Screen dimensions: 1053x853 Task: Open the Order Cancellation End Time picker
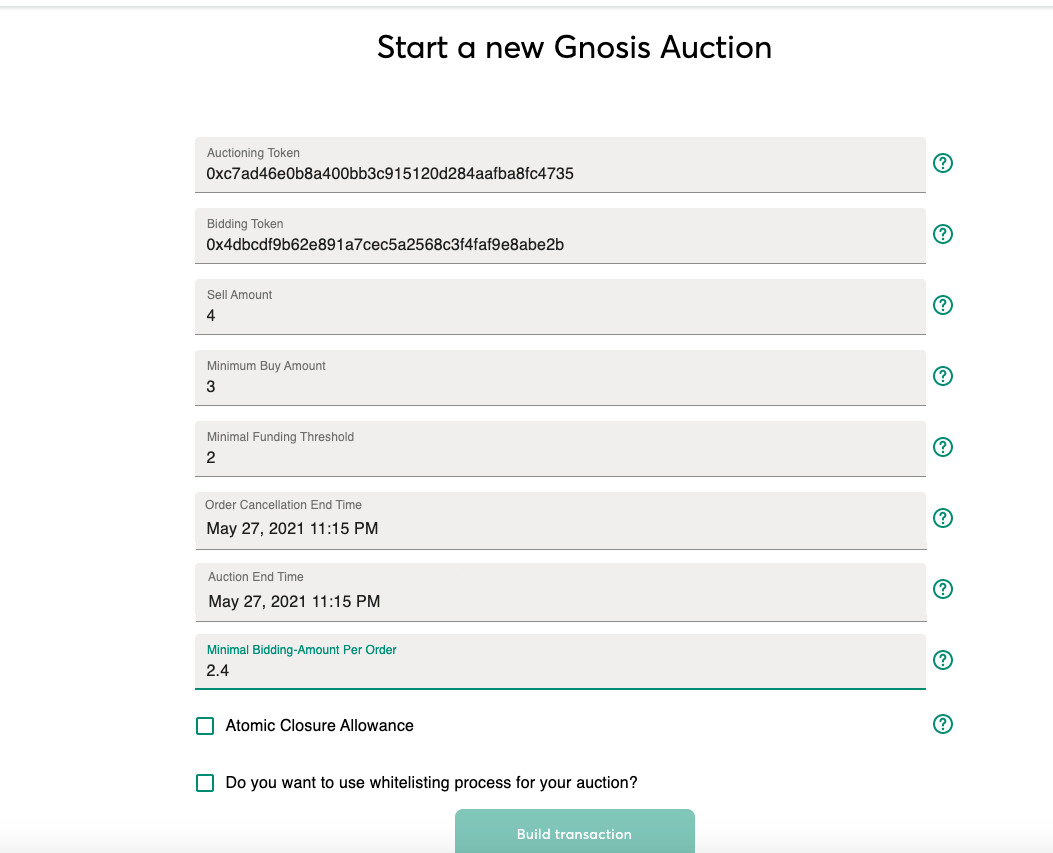tap(560, 528)
